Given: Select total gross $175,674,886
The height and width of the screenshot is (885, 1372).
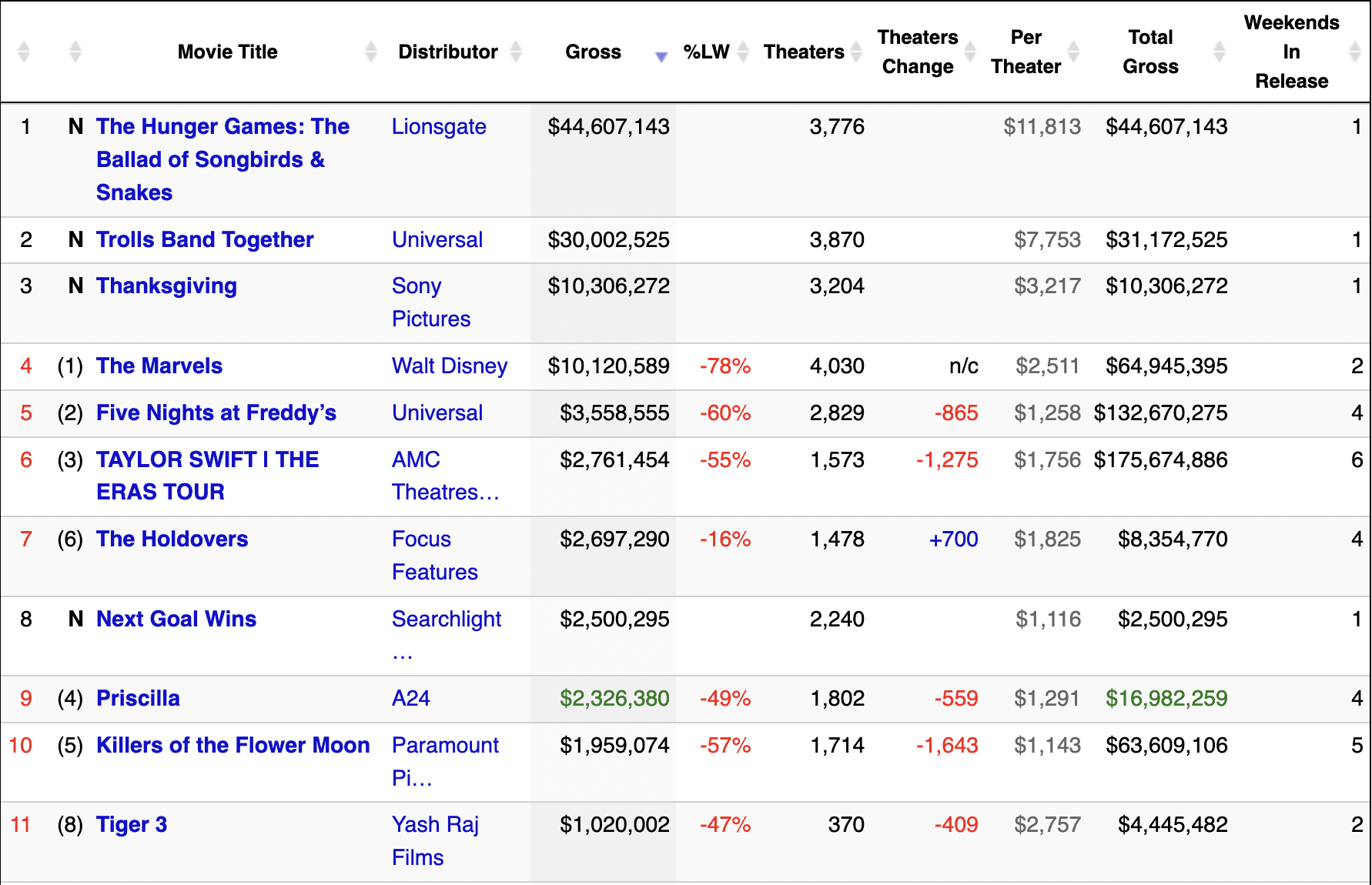Looking at the screenshot, I should point(1160,460).
